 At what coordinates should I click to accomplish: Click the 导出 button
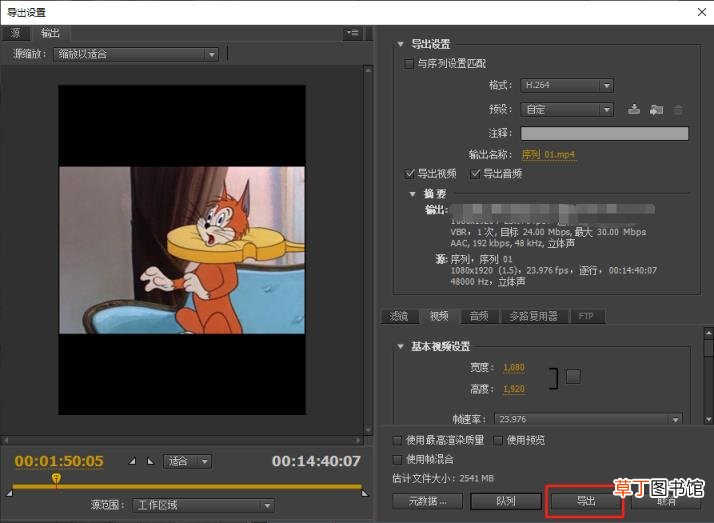pos(586,501)
